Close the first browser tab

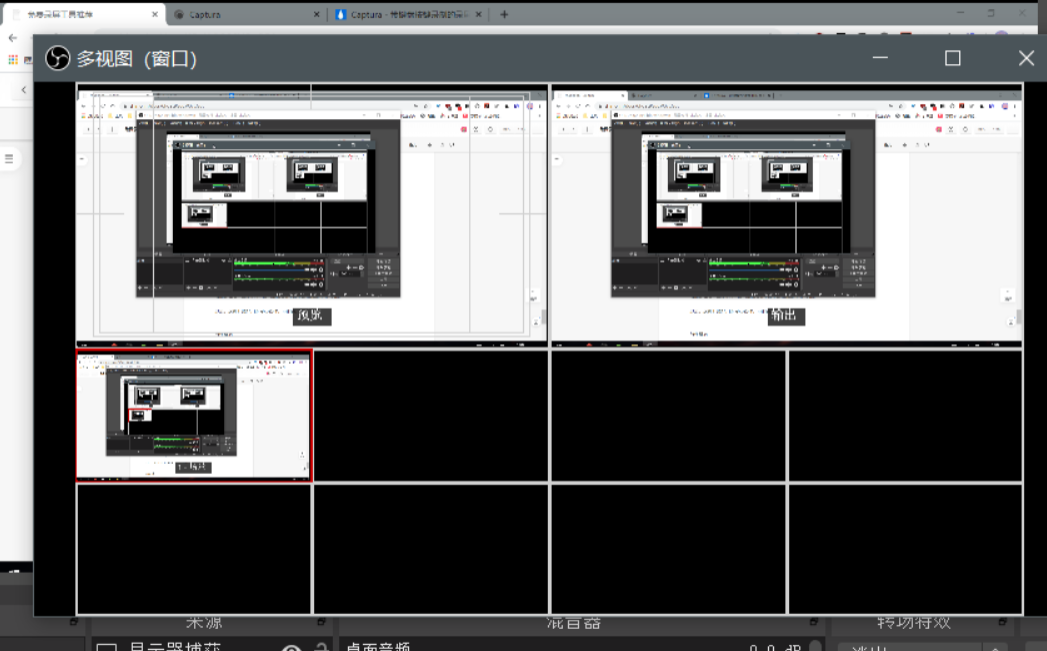pos(155,15)
